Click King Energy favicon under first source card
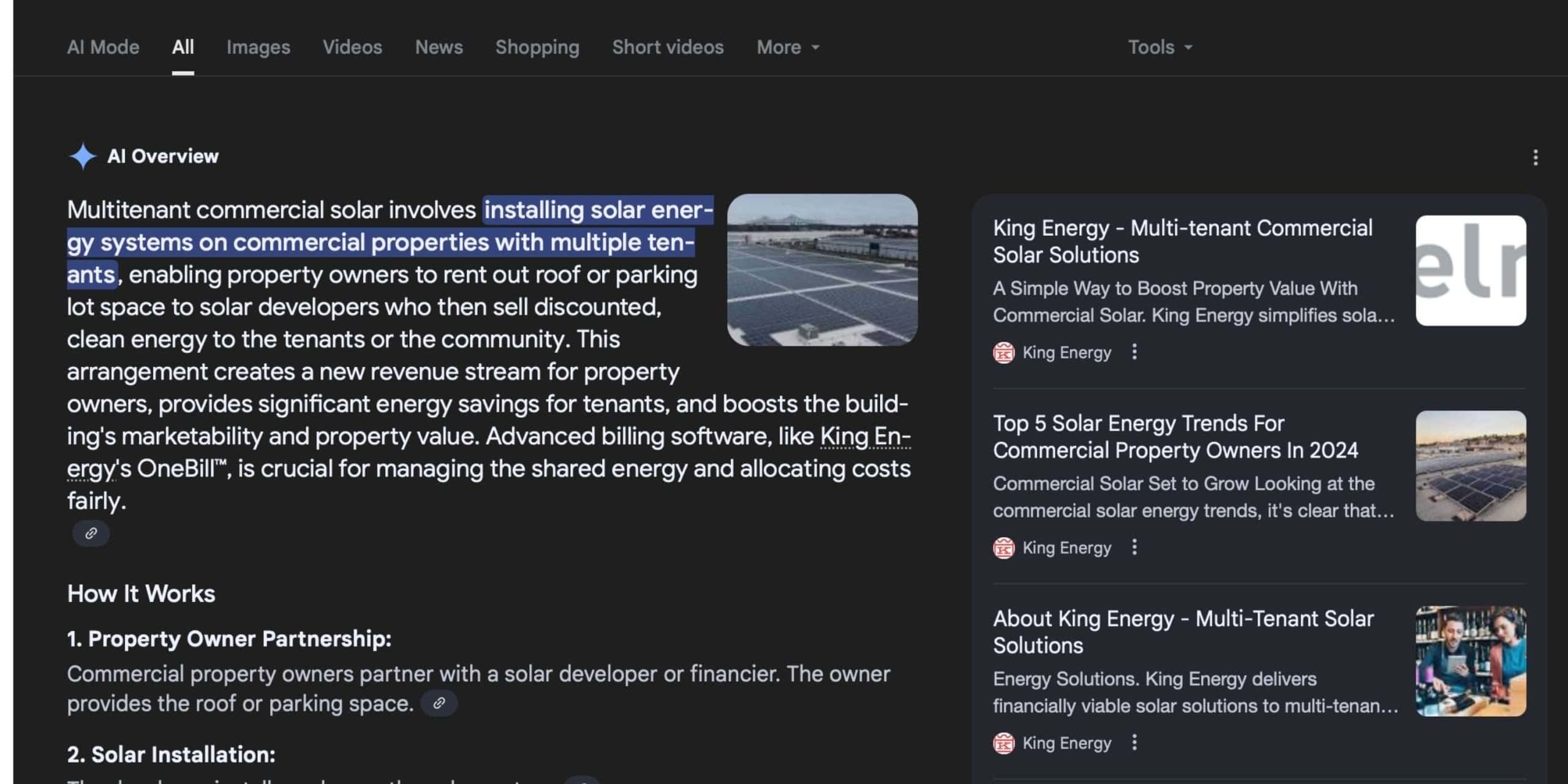1568x784 pixels. point(1003,353)
